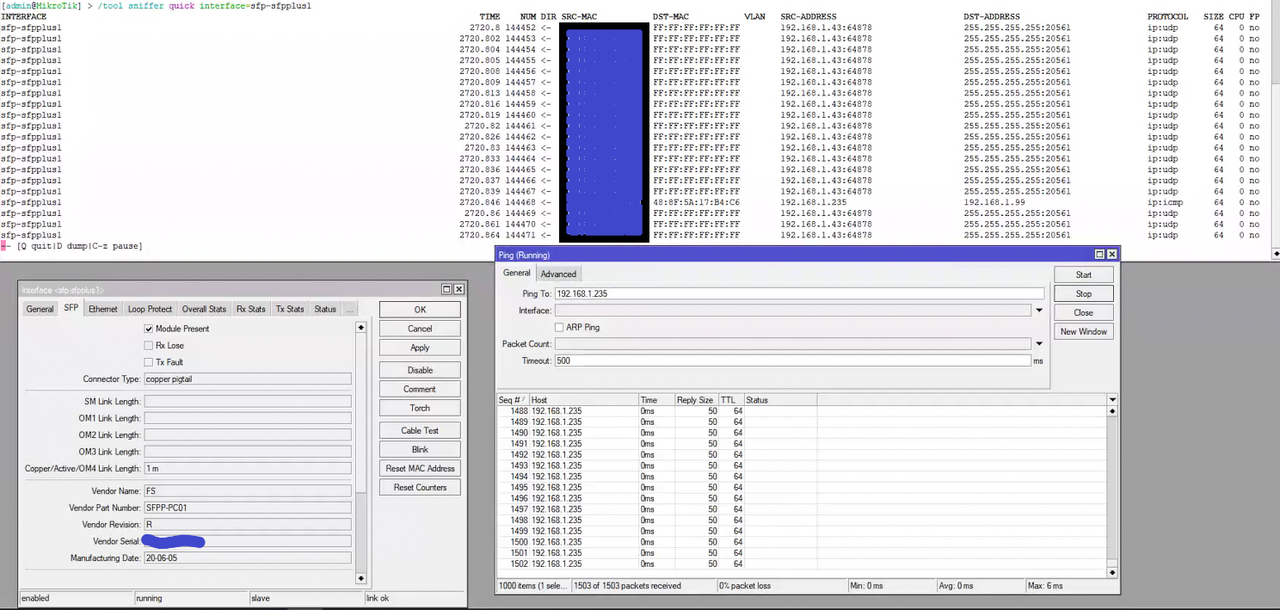Sort ping results by TTL column
The image size is (1280, 610).
click(731, 400)
